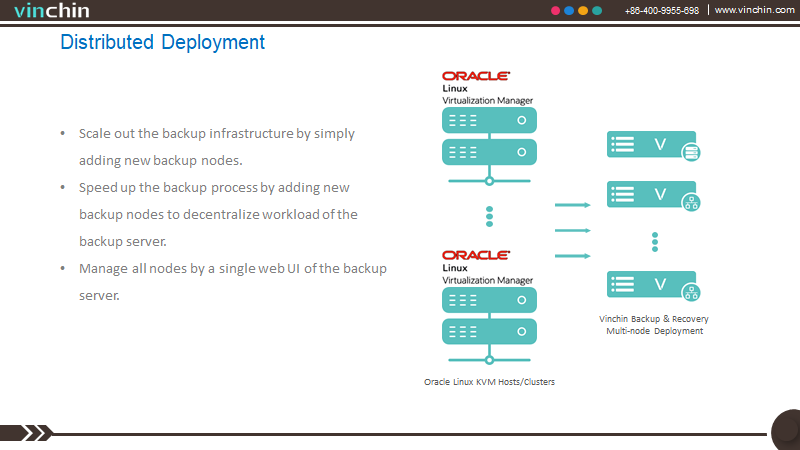Click the orange dot in header

583,11
